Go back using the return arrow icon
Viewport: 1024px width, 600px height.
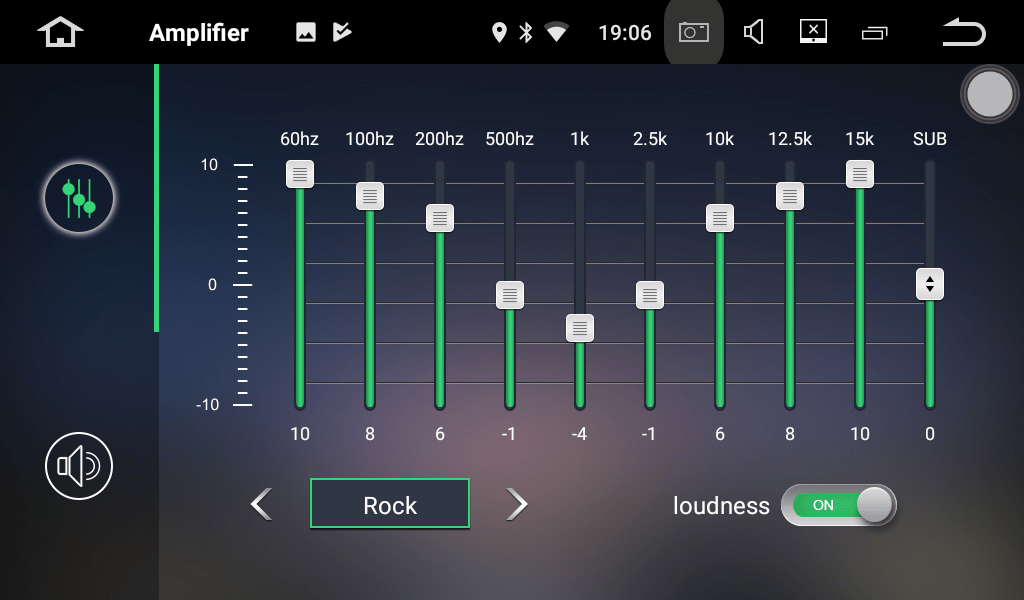(x=964, y=32)
